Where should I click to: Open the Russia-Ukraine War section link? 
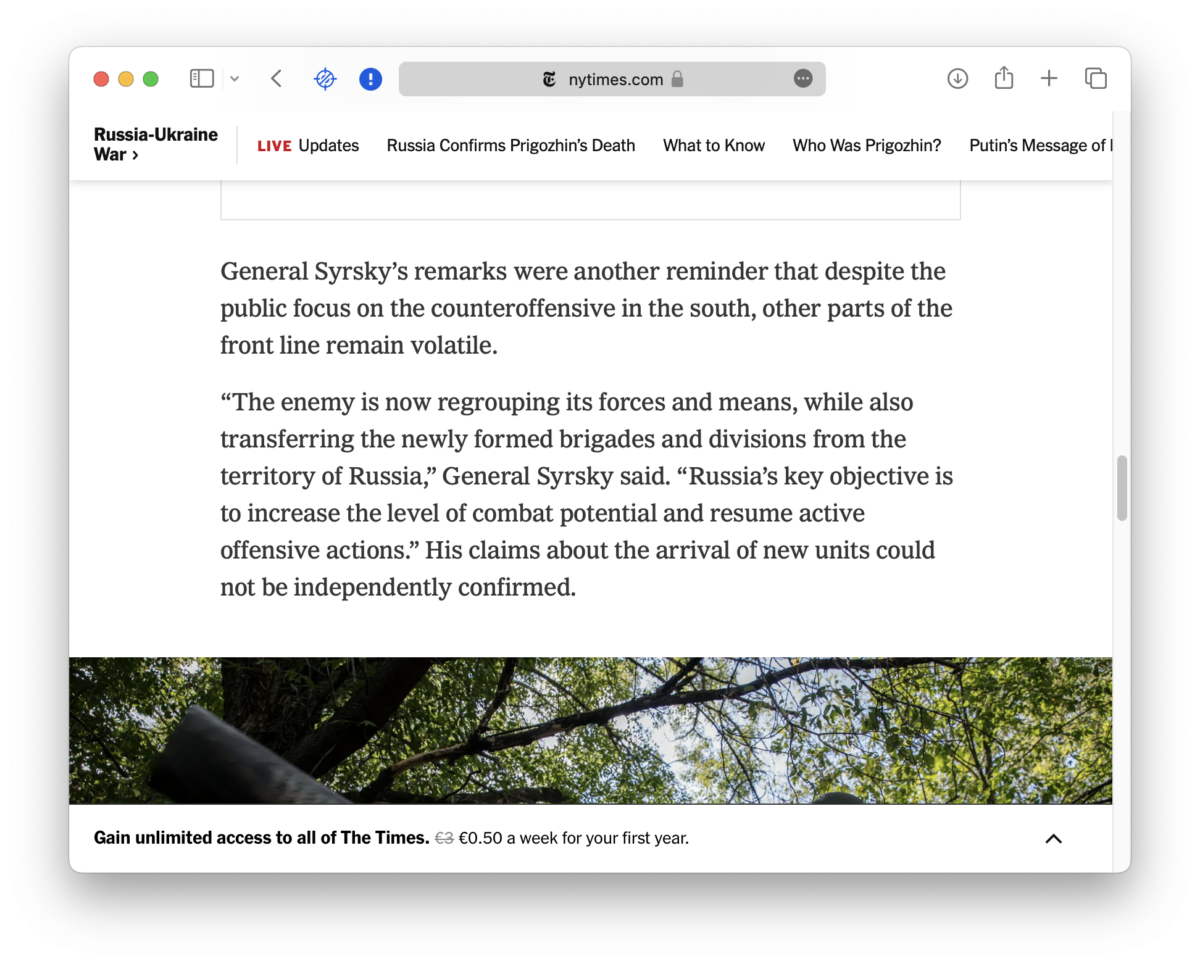pos(155,145)
